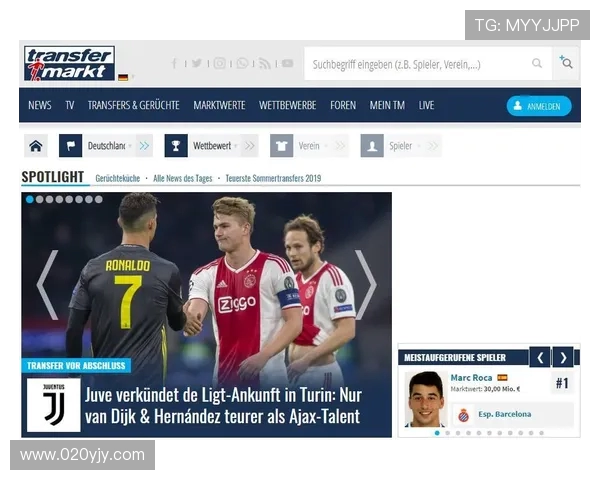Select the second player carousel dot
Screen dimensions: 600x480
click(x=447, y=433)
